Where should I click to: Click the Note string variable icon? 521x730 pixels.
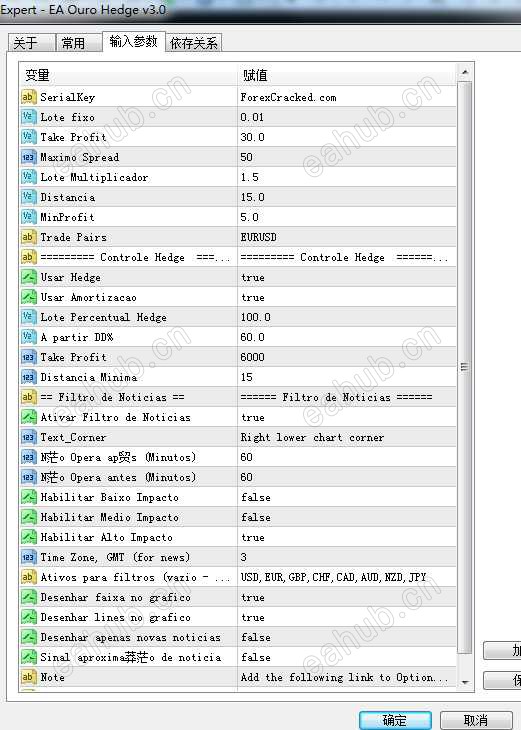click(28, 677)
